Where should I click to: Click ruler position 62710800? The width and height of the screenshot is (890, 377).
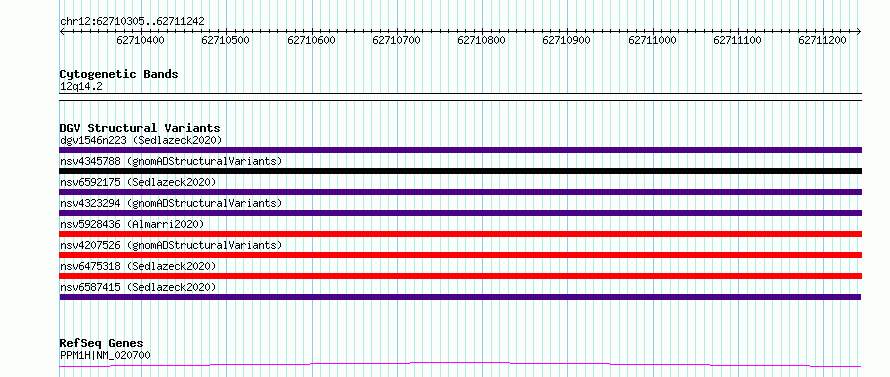coord(481,40)
